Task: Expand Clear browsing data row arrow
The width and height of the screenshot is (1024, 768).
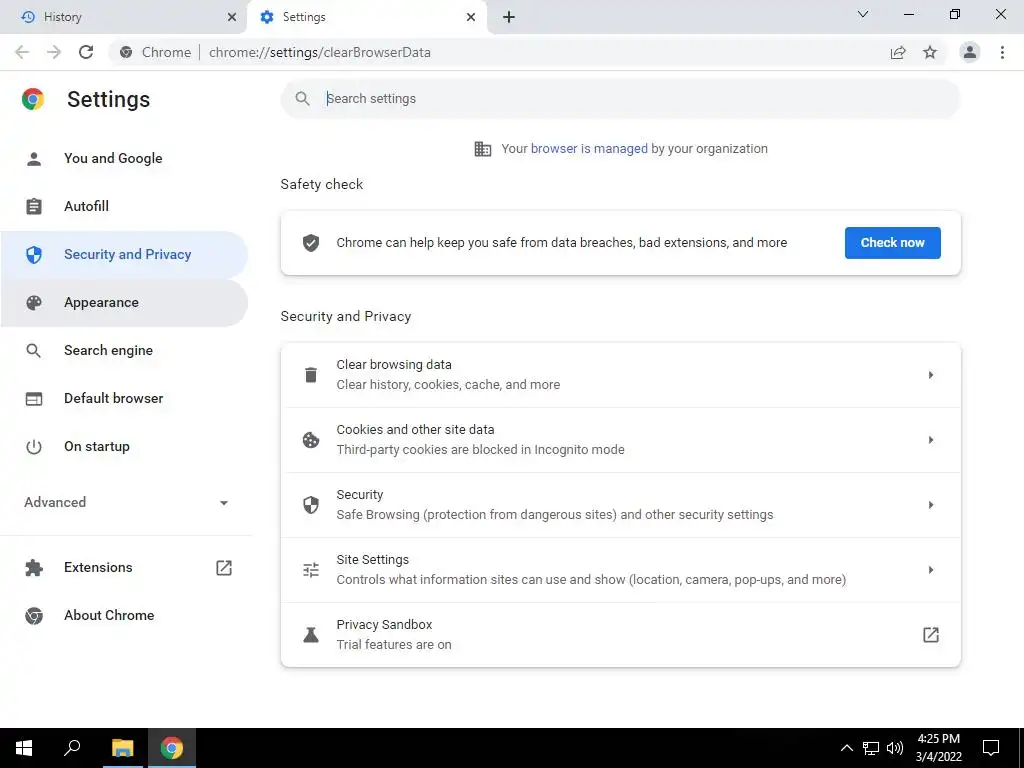Action: click(931, 375)
